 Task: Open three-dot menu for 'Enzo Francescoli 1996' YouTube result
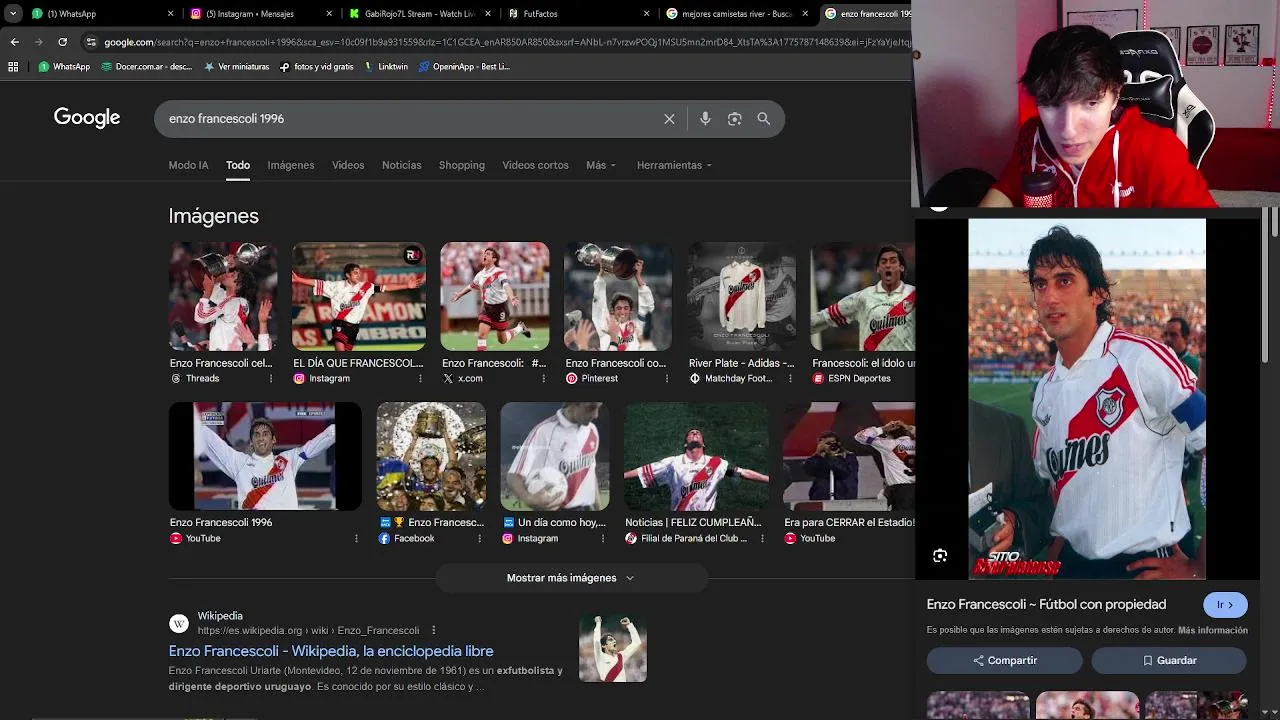[x=356, y=539]
